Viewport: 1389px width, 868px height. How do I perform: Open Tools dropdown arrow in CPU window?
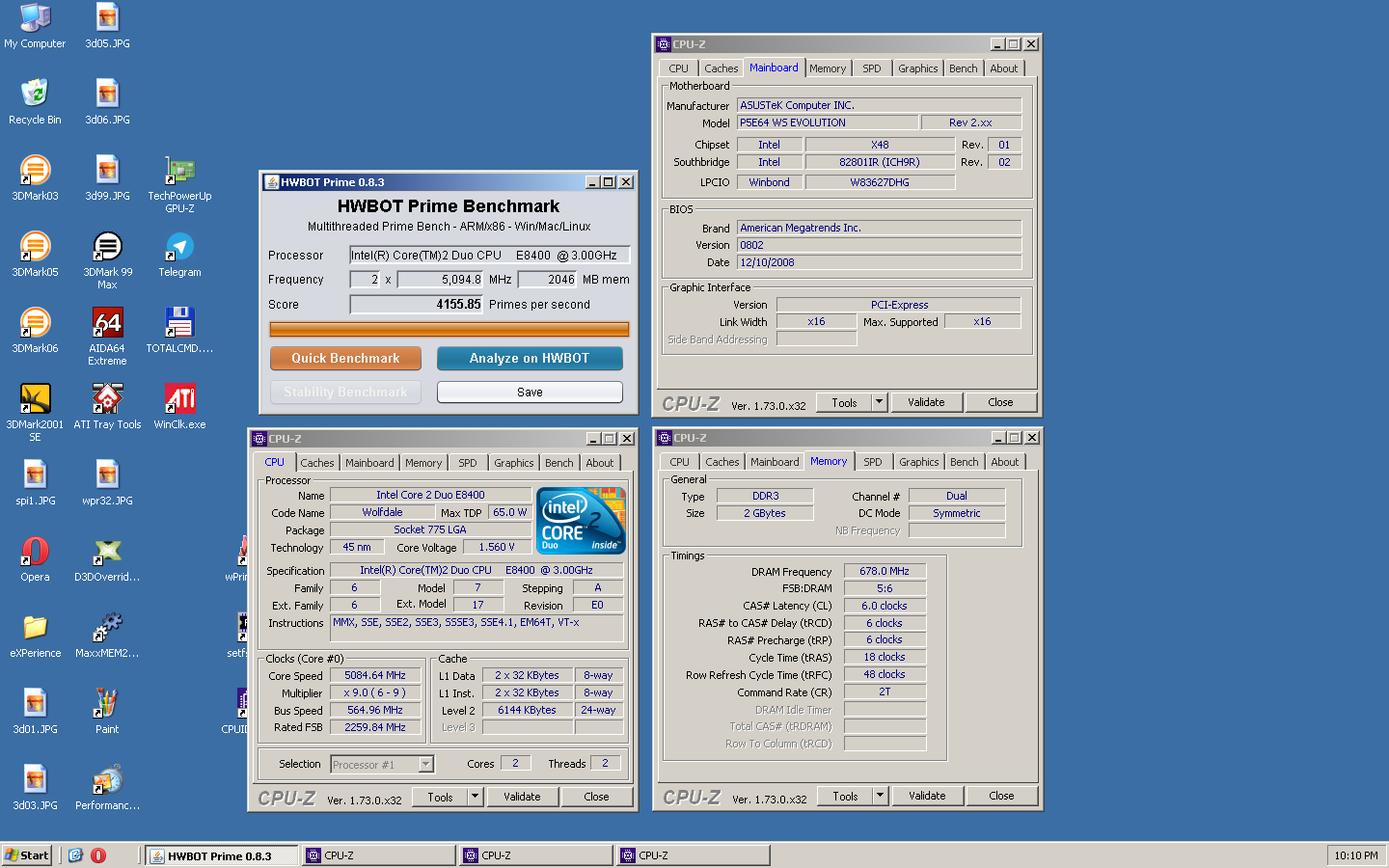[x=475, y=797]
